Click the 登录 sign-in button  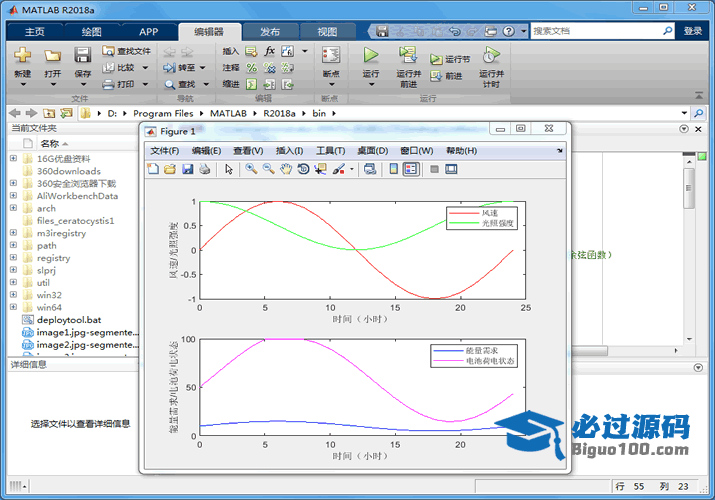click(x=693, y=31)
